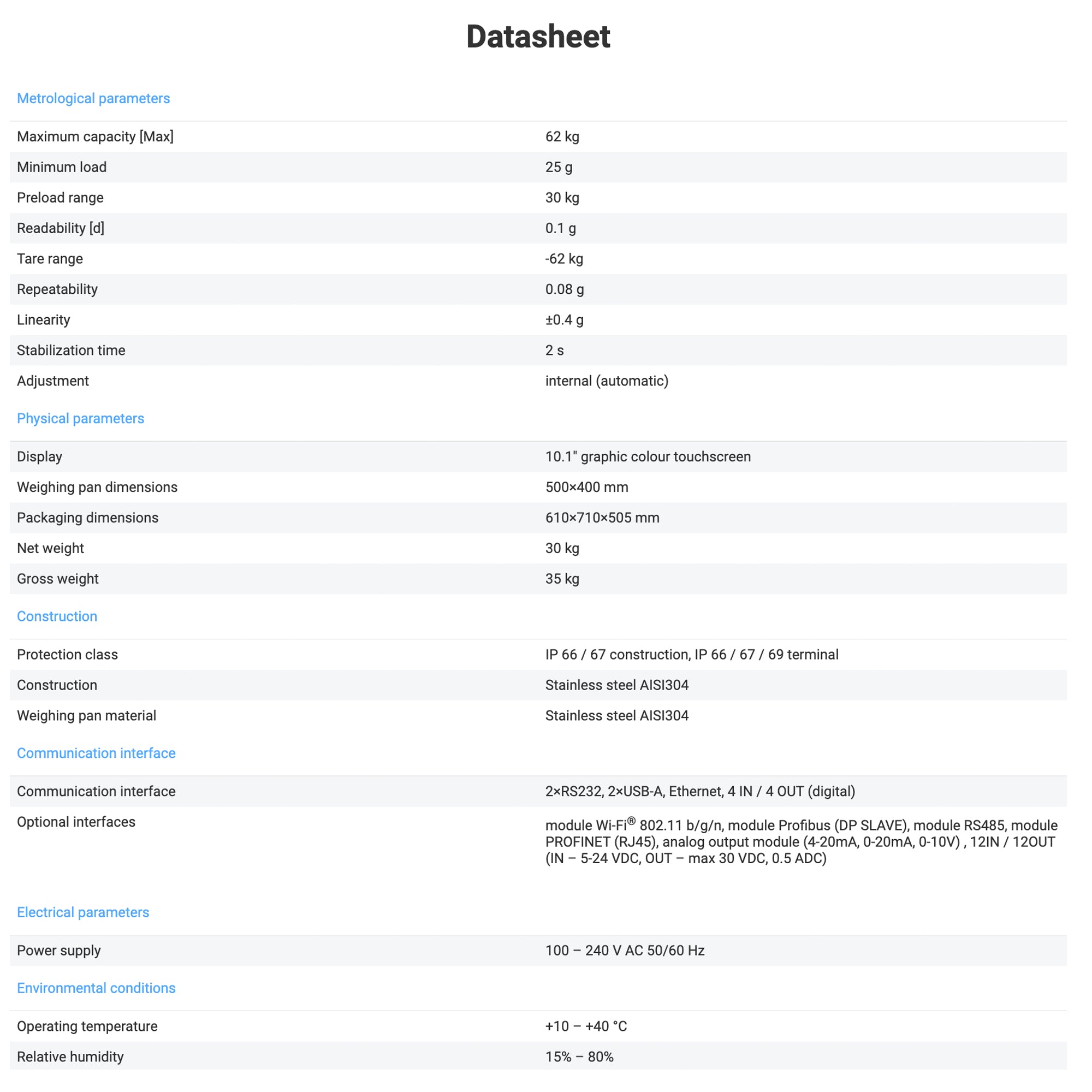Click the Relative humidity row label
The height and width of the screenshot is (1092, 1092).
click(70, 1057)
